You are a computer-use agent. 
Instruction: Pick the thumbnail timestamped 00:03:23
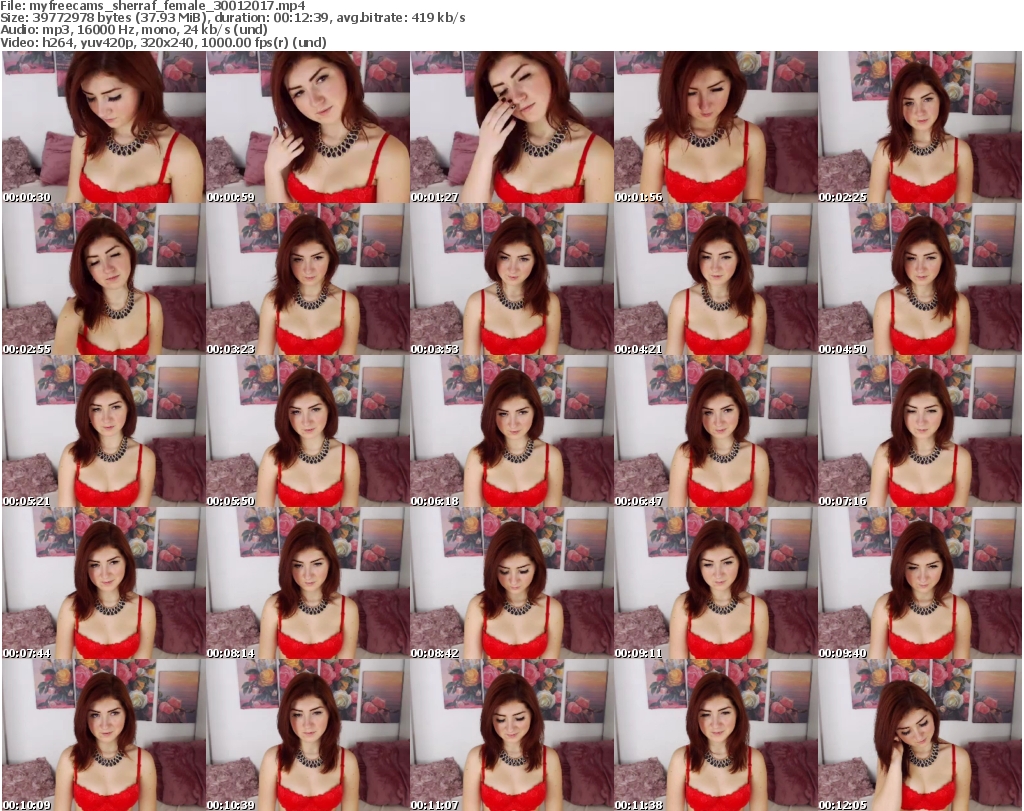pos(308,279)
